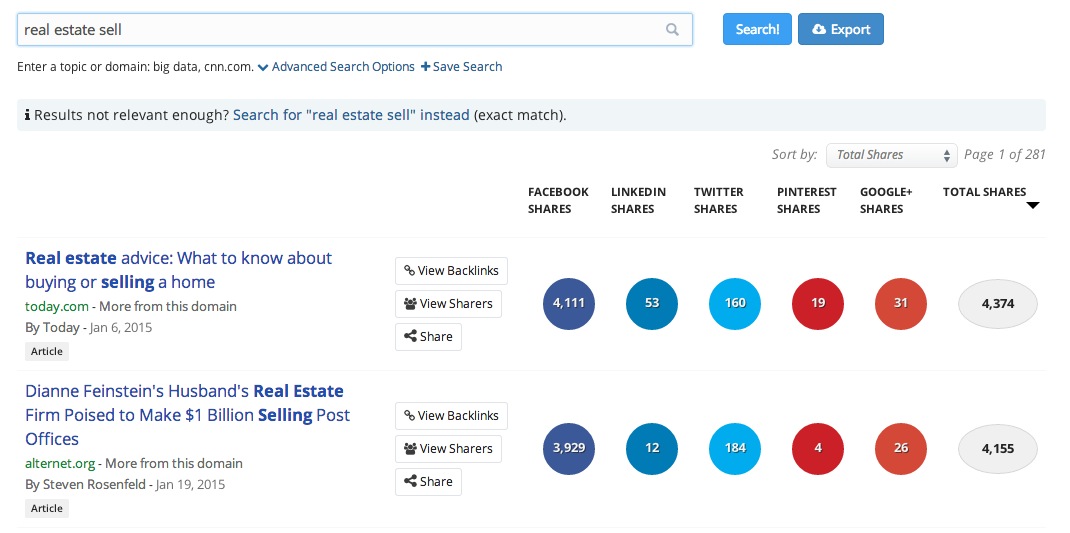Click the 184 Twitter shares circle
This screenshot has height=533, width=1070.
point(735,448)
